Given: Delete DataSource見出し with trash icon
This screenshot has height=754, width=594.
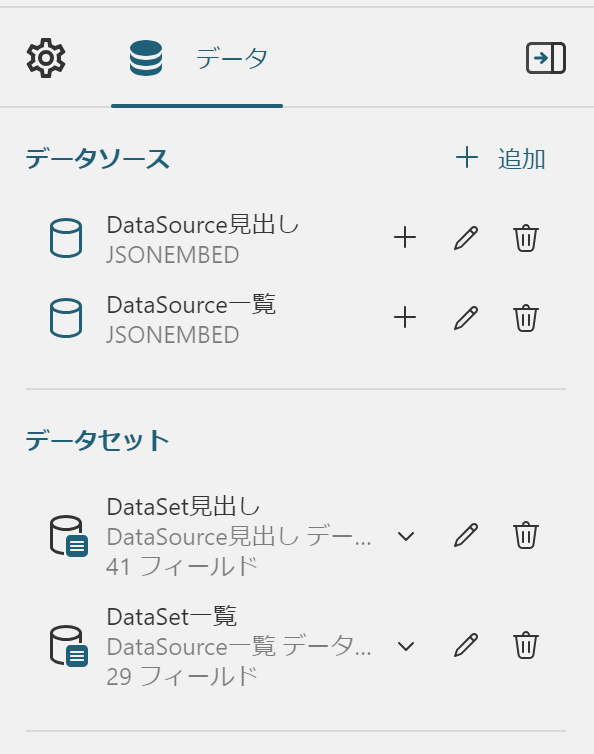Looking at the screenshot, I should 526,238.
